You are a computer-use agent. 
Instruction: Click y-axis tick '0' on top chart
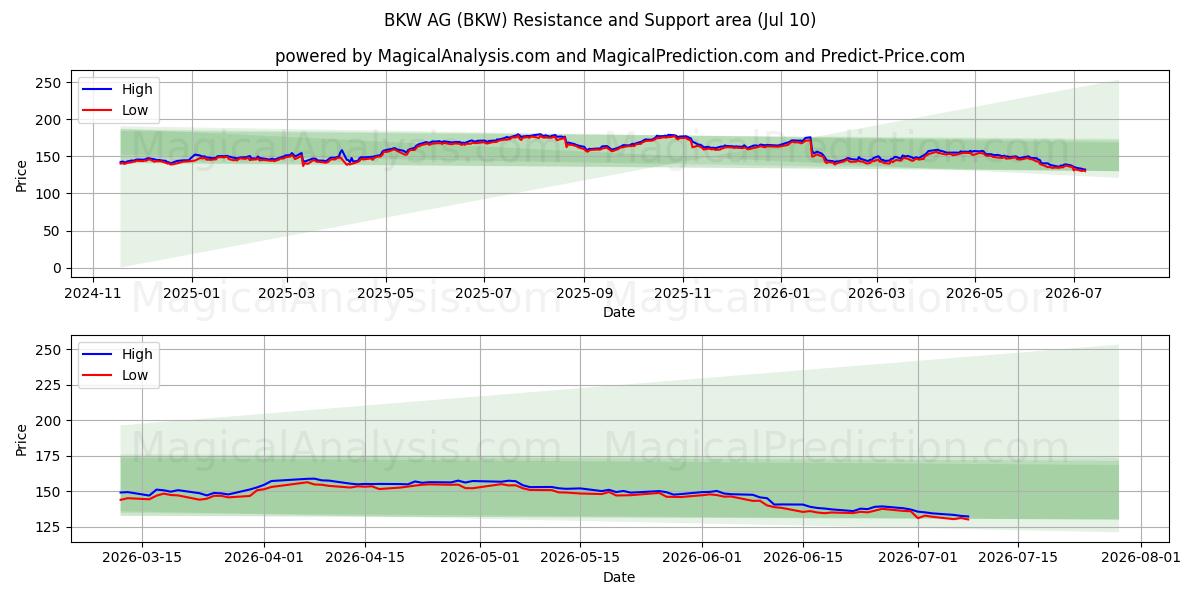58,268
